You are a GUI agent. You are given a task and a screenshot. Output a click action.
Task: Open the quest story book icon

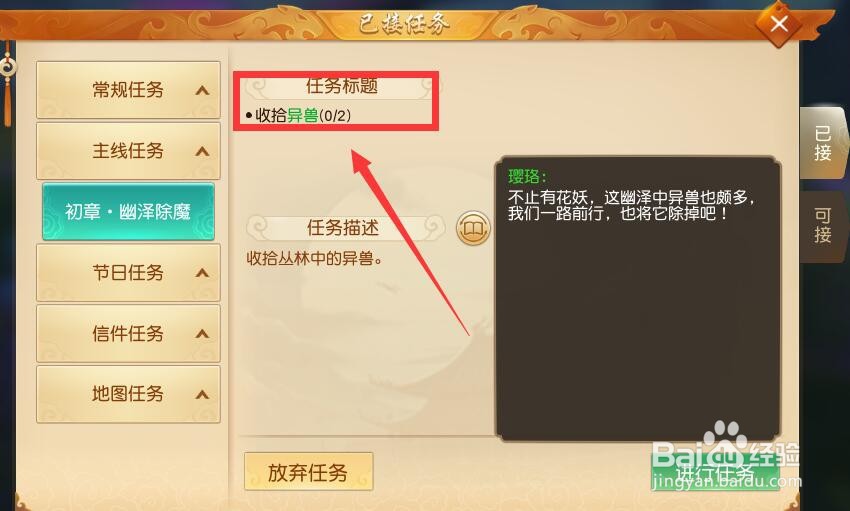click(x=473, y=228)
